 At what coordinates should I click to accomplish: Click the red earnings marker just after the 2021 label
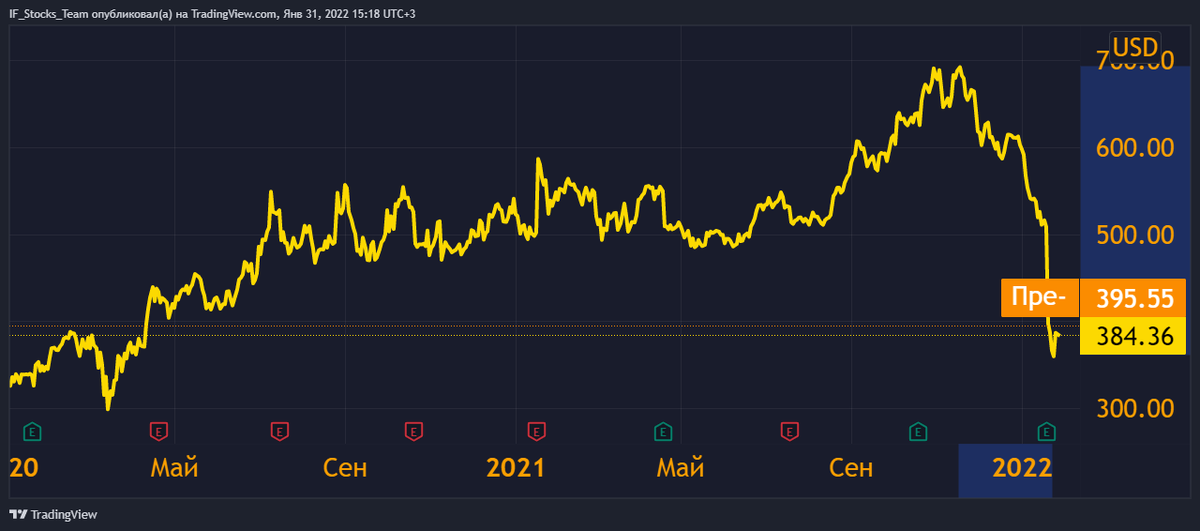[x=535, y=431]
